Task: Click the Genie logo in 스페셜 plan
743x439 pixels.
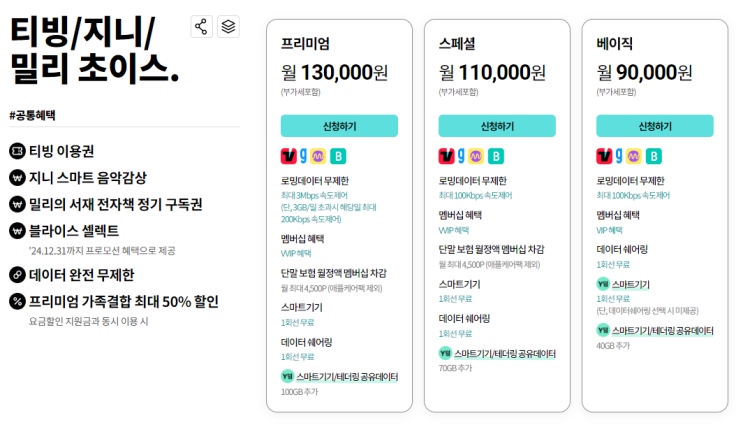Action: click(460, 156)
